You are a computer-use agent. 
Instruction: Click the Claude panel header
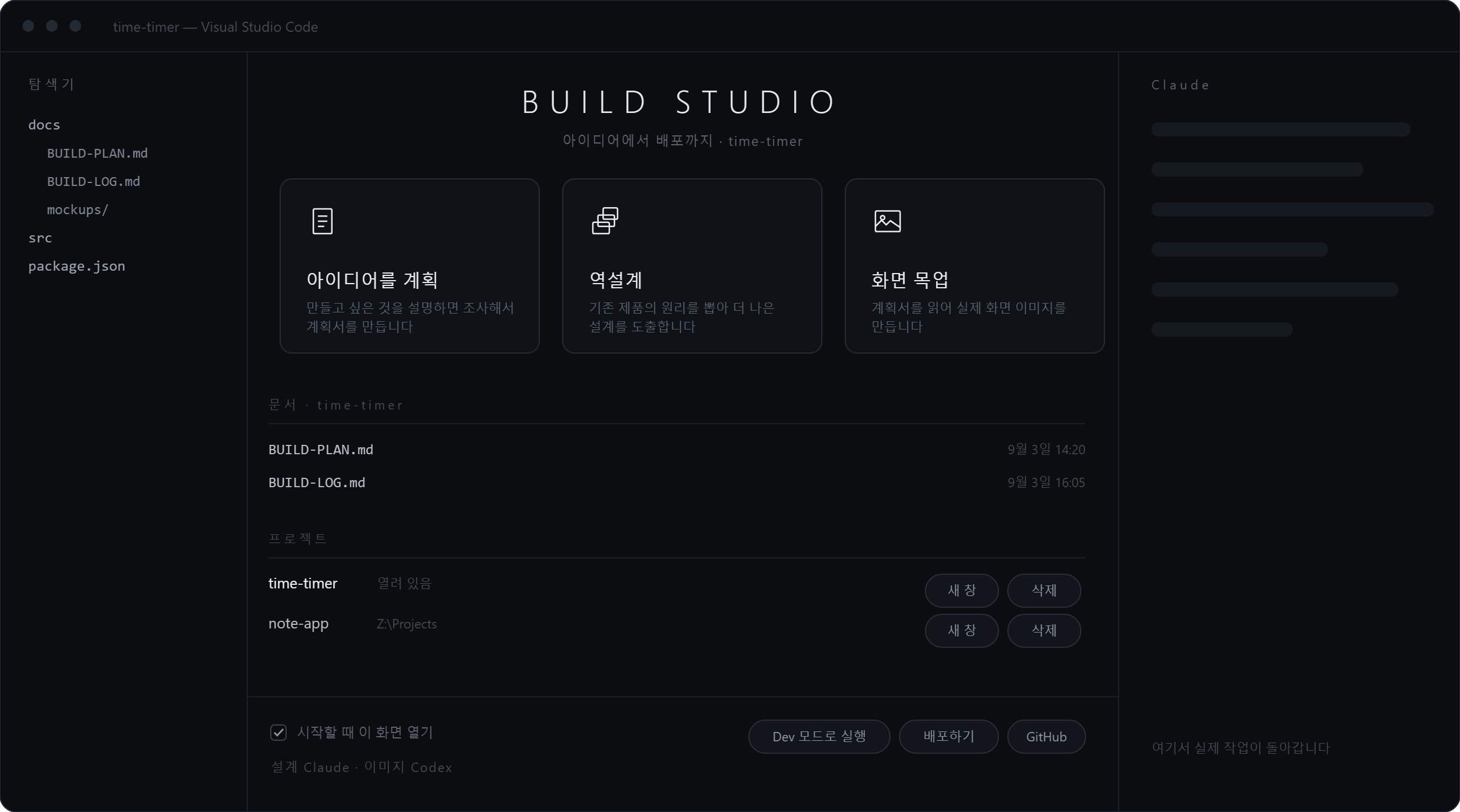(x=1180, y=85)
